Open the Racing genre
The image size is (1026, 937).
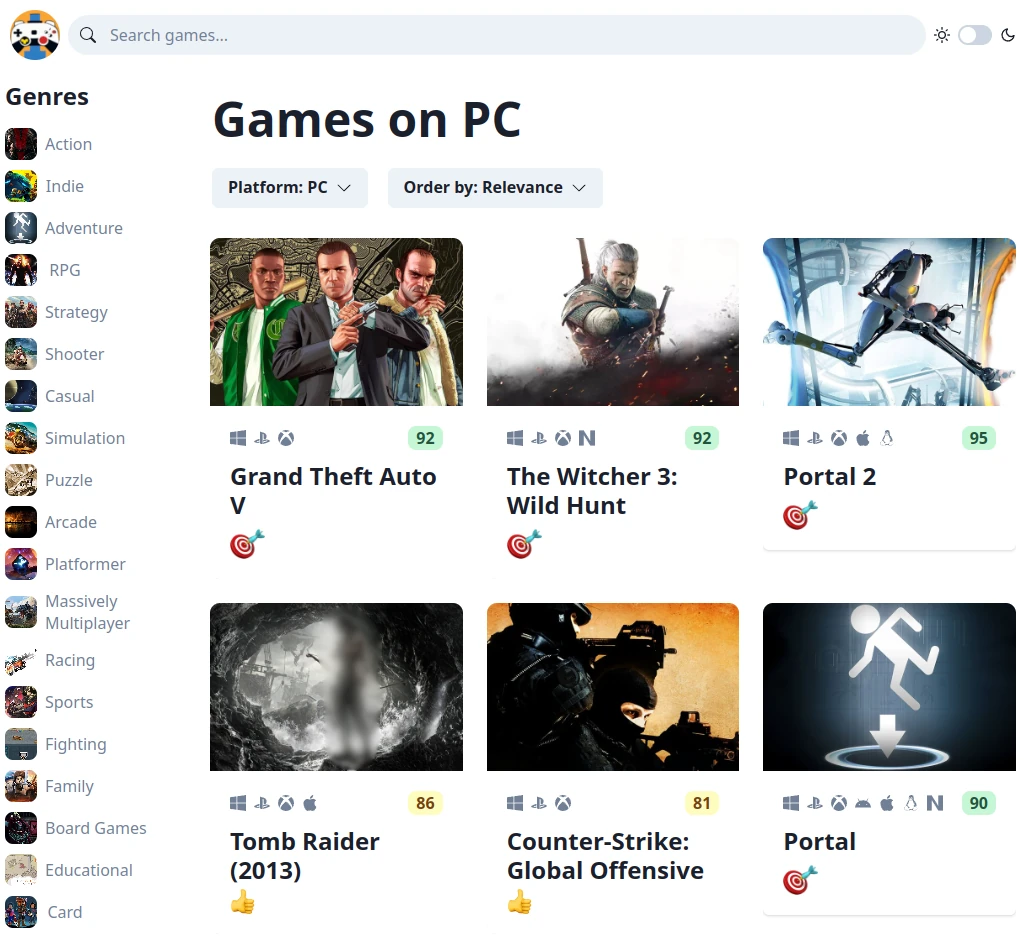70,660
